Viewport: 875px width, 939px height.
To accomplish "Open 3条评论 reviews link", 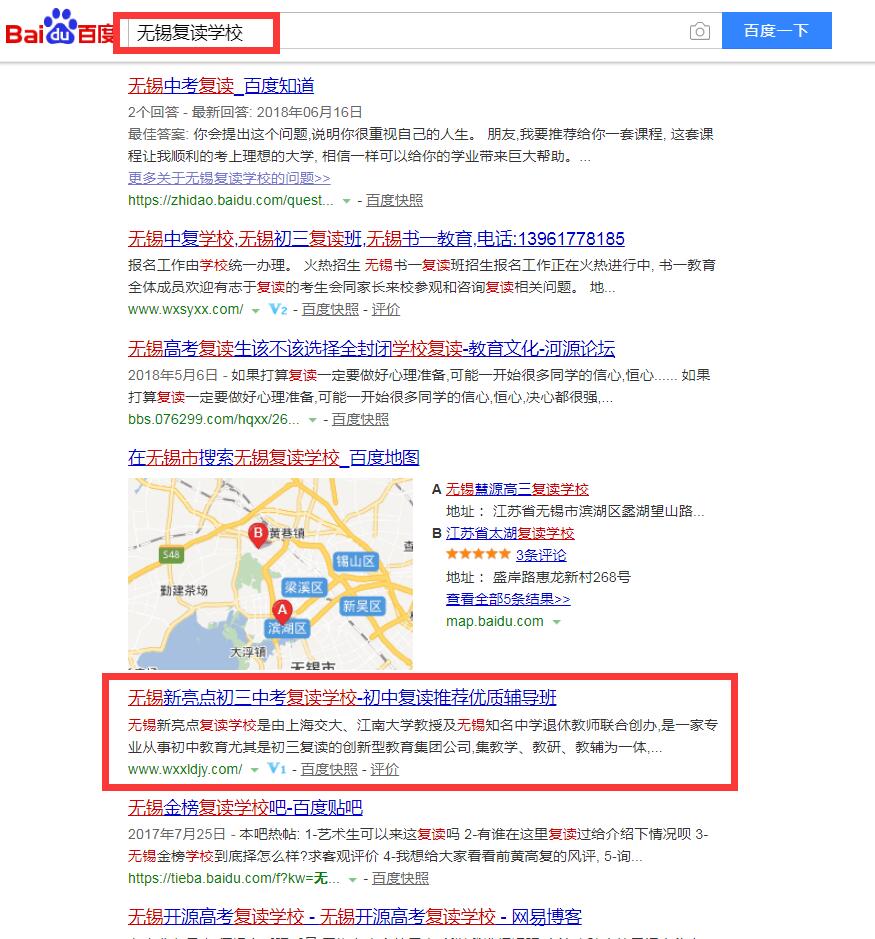I will [541, 555].
